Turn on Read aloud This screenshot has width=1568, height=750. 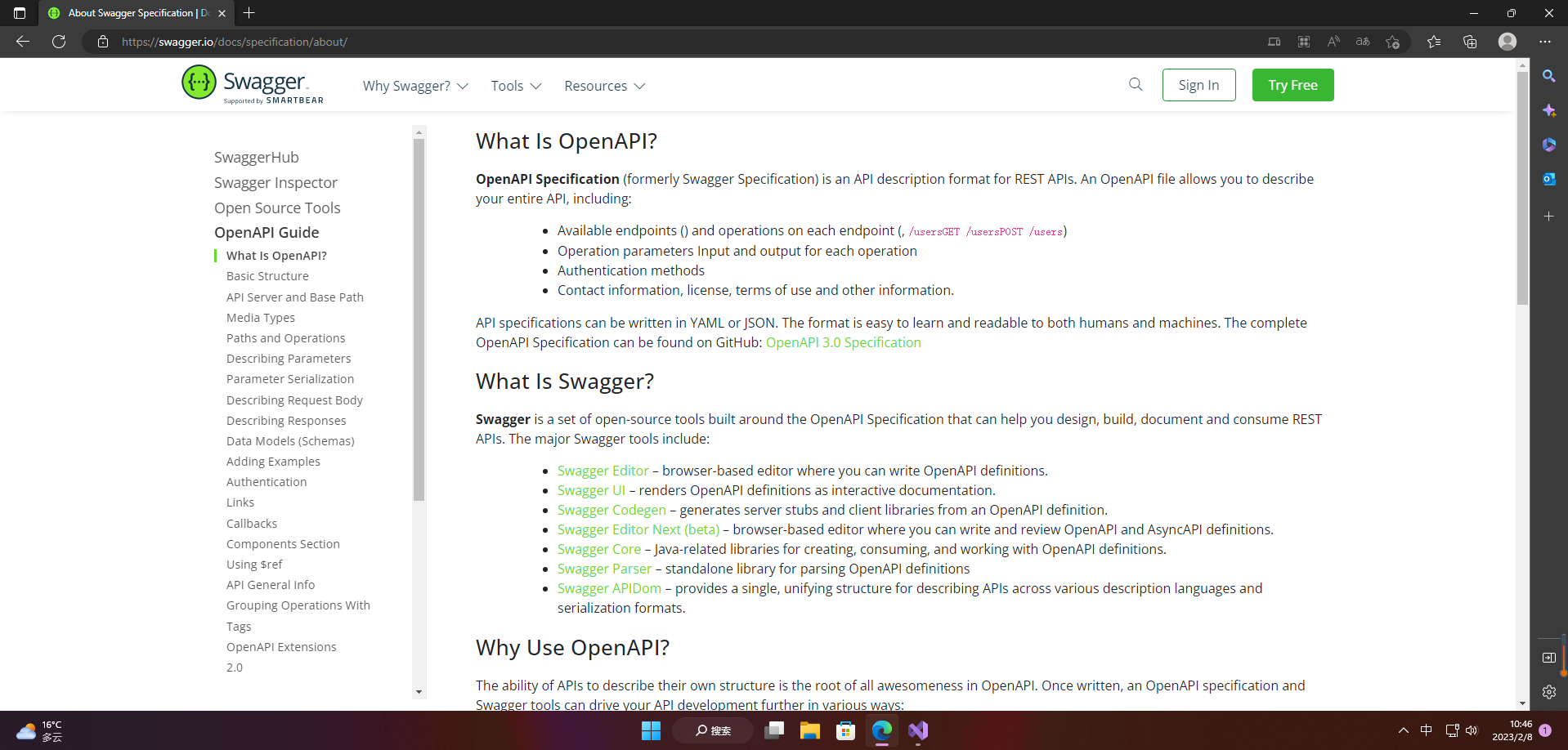pos(1333,42)
